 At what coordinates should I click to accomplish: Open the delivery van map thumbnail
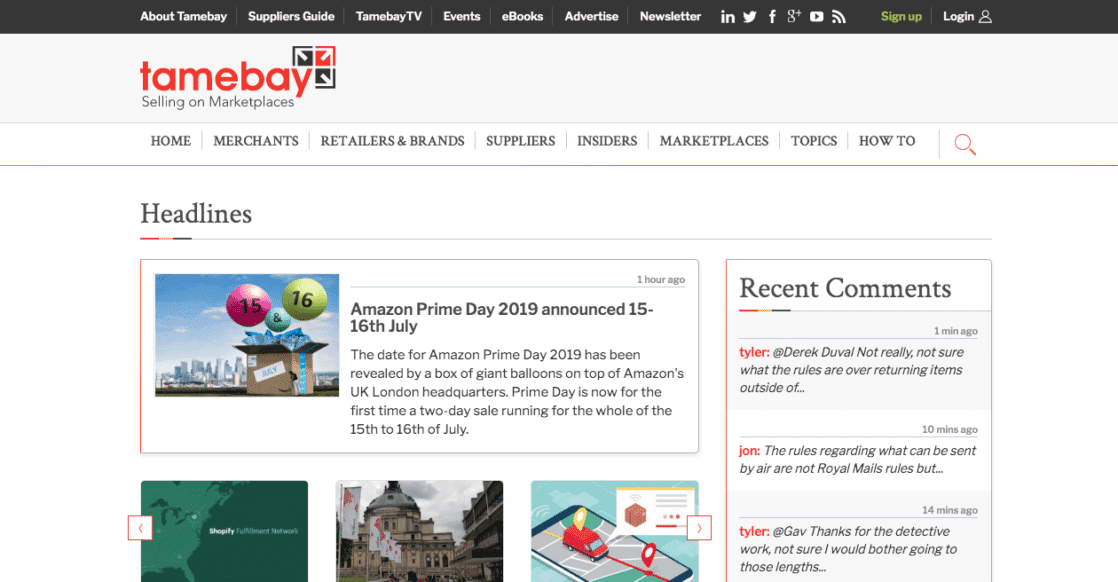tap(615, 531)
